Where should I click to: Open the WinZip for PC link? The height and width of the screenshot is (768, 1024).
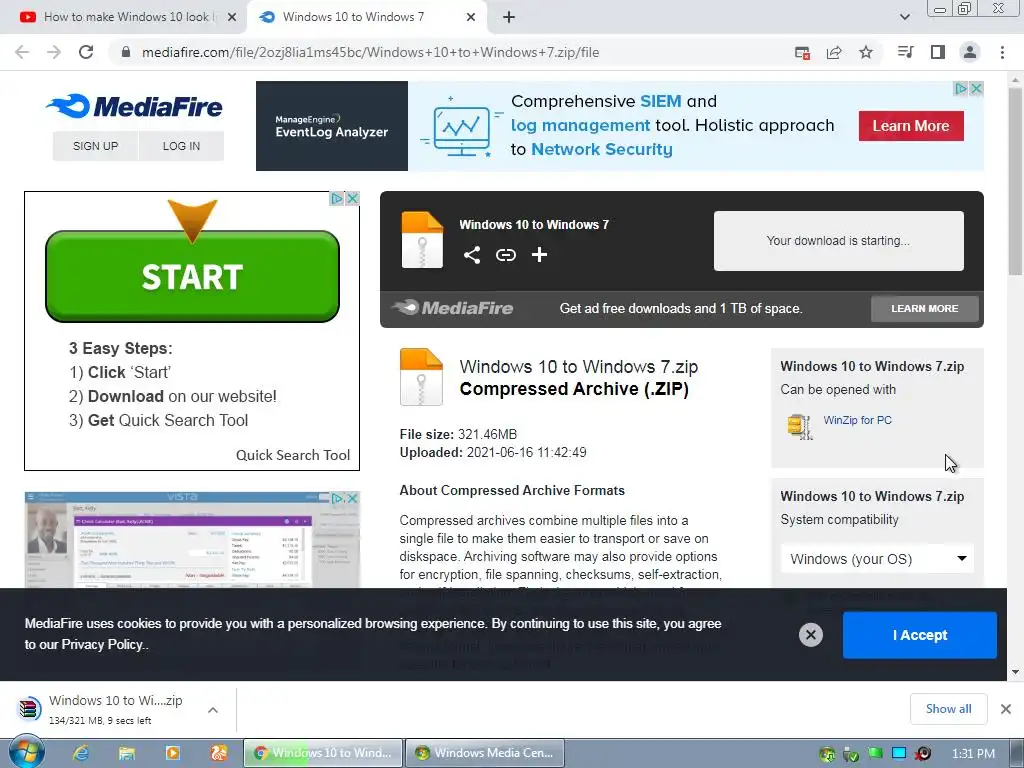coord(857,420)
